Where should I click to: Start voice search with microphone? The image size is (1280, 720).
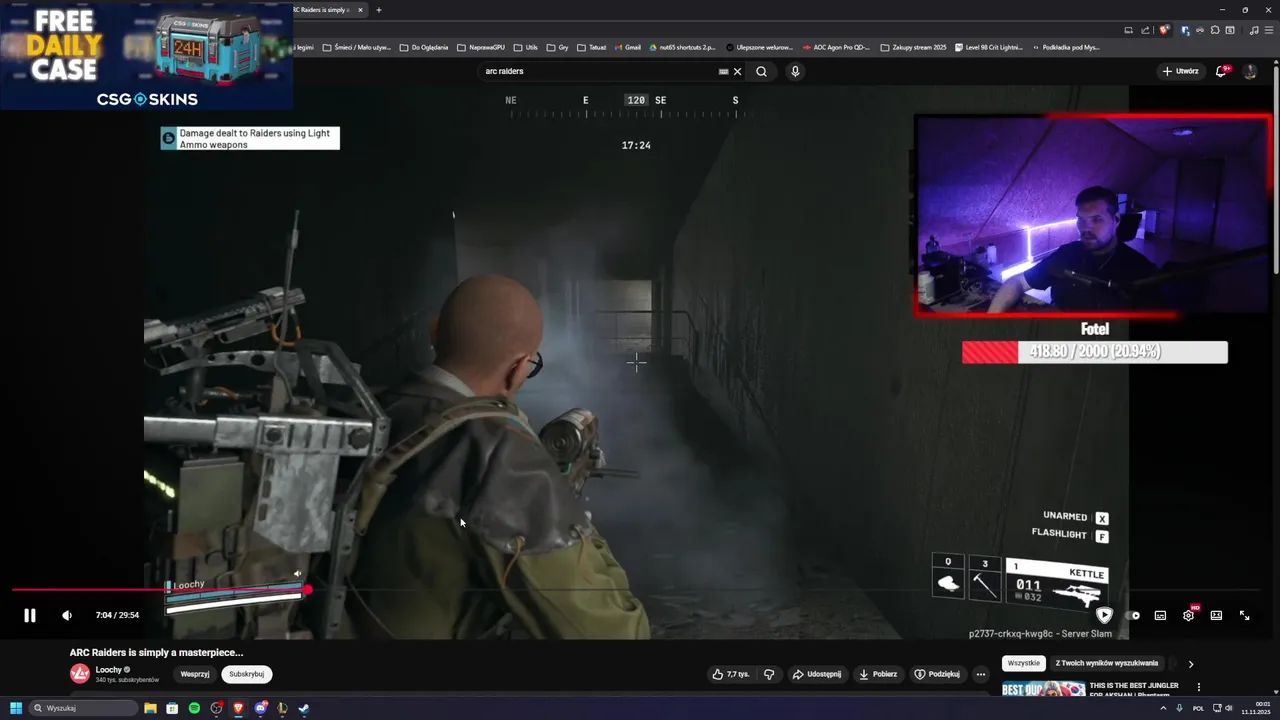[795, 71]
